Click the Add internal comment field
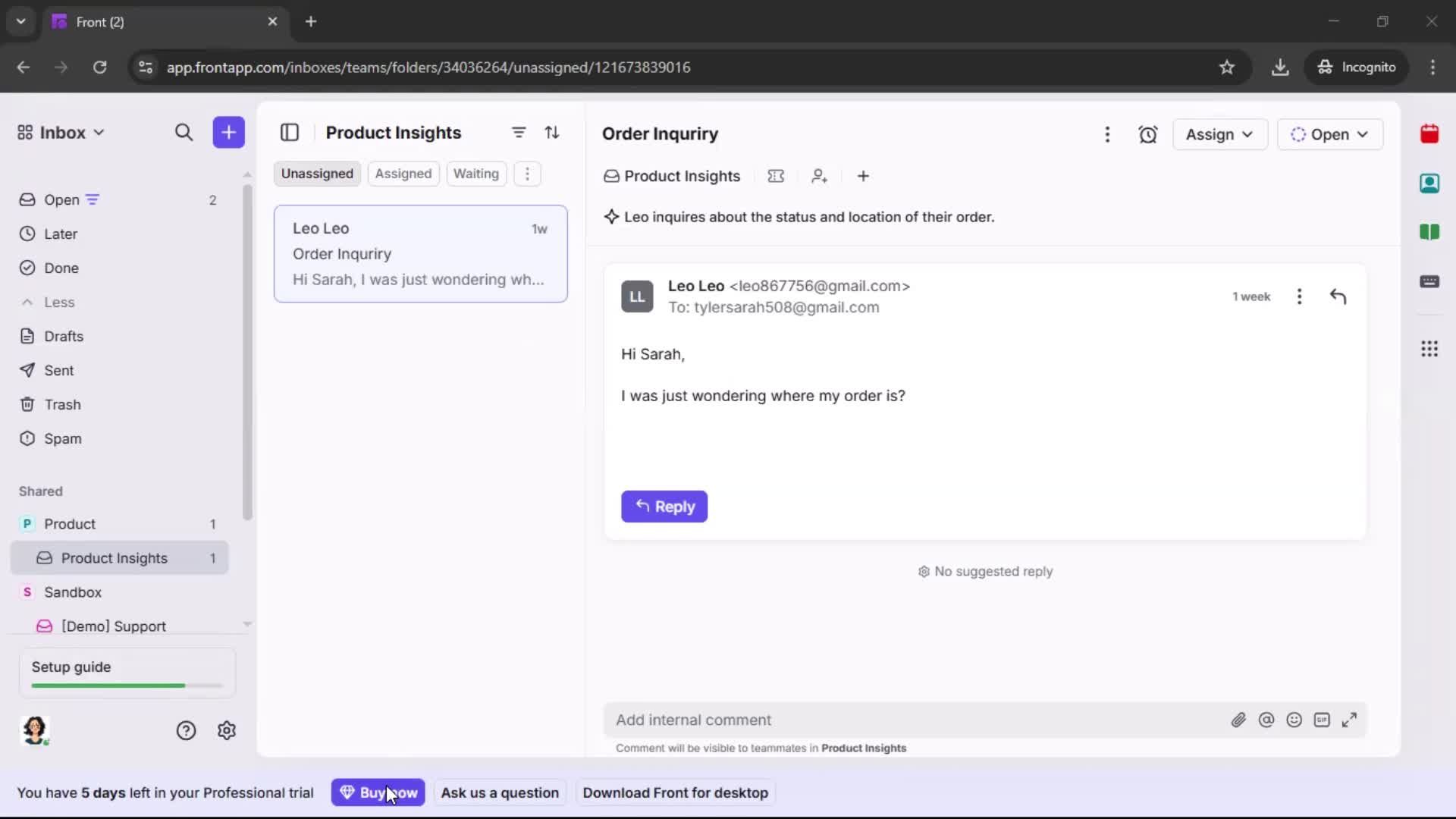The width and height of the screenshot is (1456, 819). point(834,720)
